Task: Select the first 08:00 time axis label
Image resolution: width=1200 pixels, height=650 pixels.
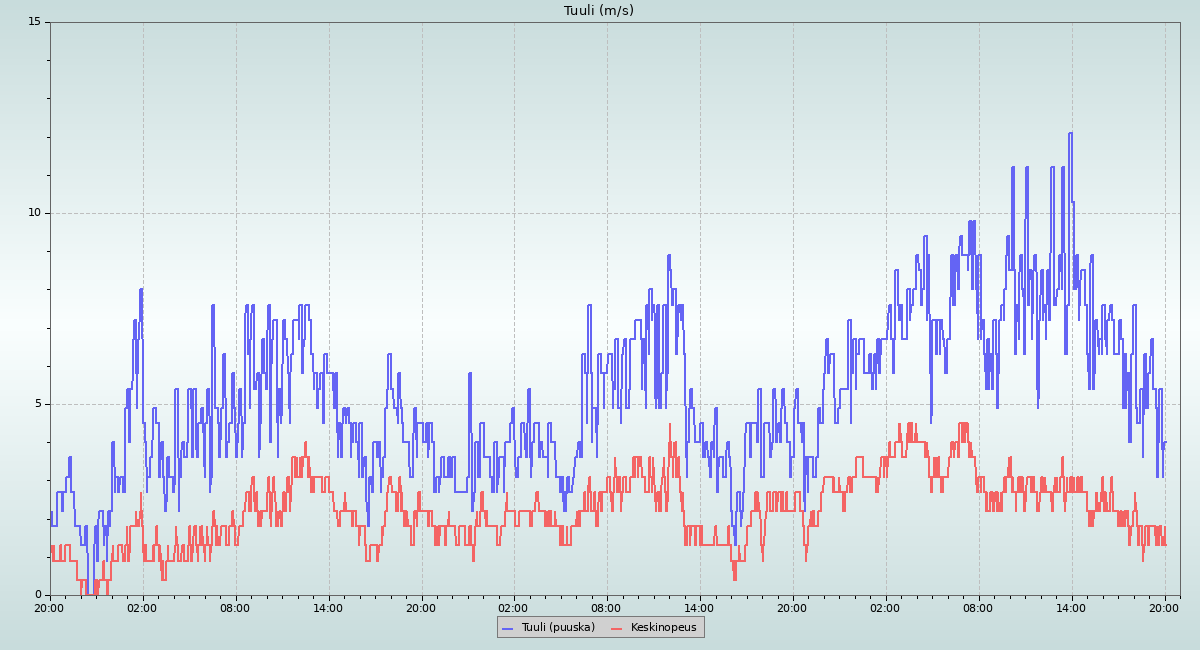Action: click(235, 607)
